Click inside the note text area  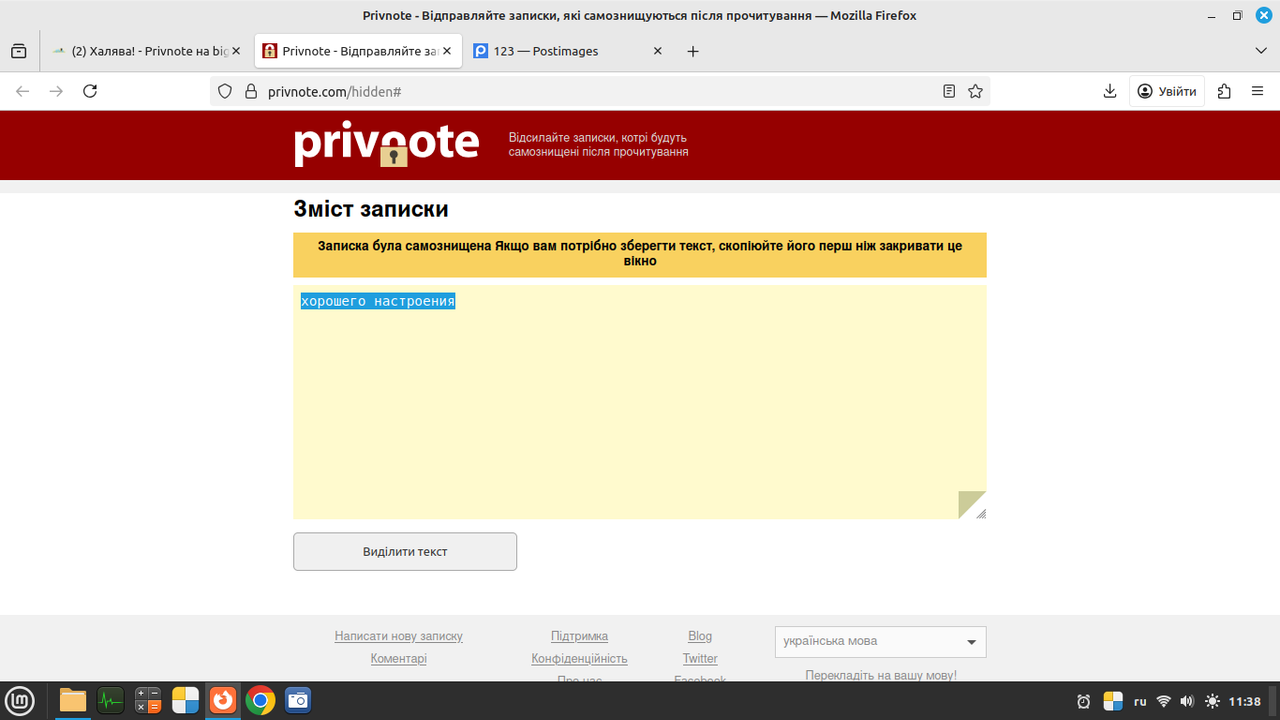(x=640, y=402)
